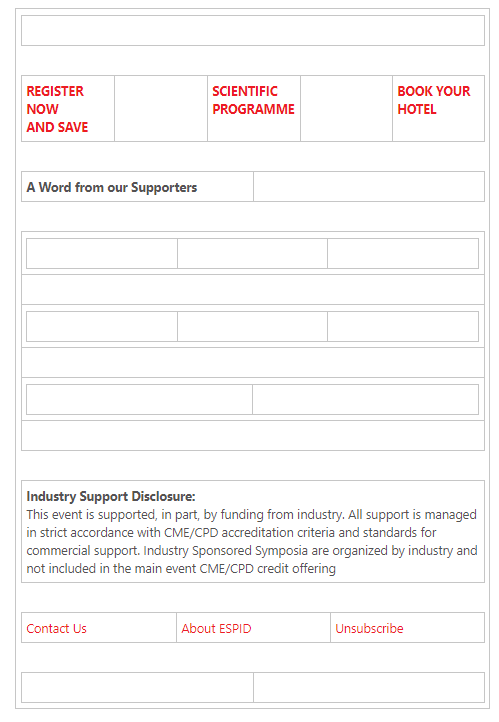Click right empty footer cell below Unsubscribe

coord(369,687)
